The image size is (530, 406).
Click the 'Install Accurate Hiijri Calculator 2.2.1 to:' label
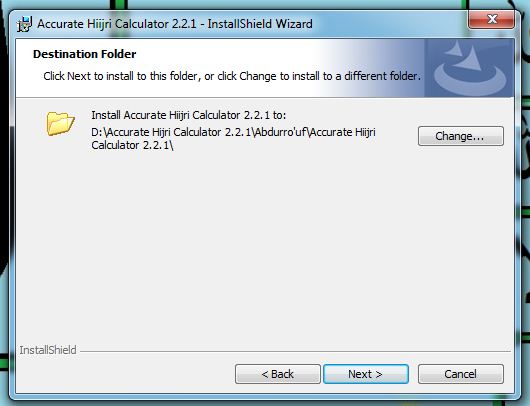pos(189,115)
